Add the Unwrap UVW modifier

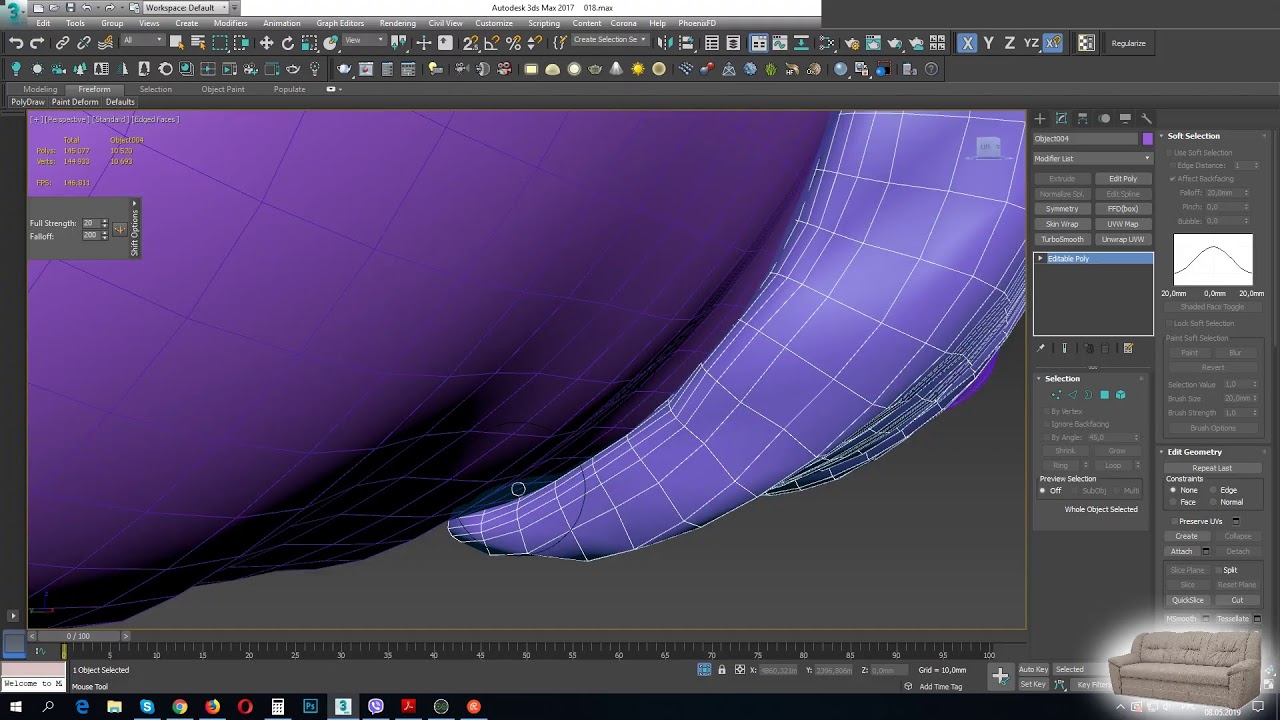[x=1123, y=240]
